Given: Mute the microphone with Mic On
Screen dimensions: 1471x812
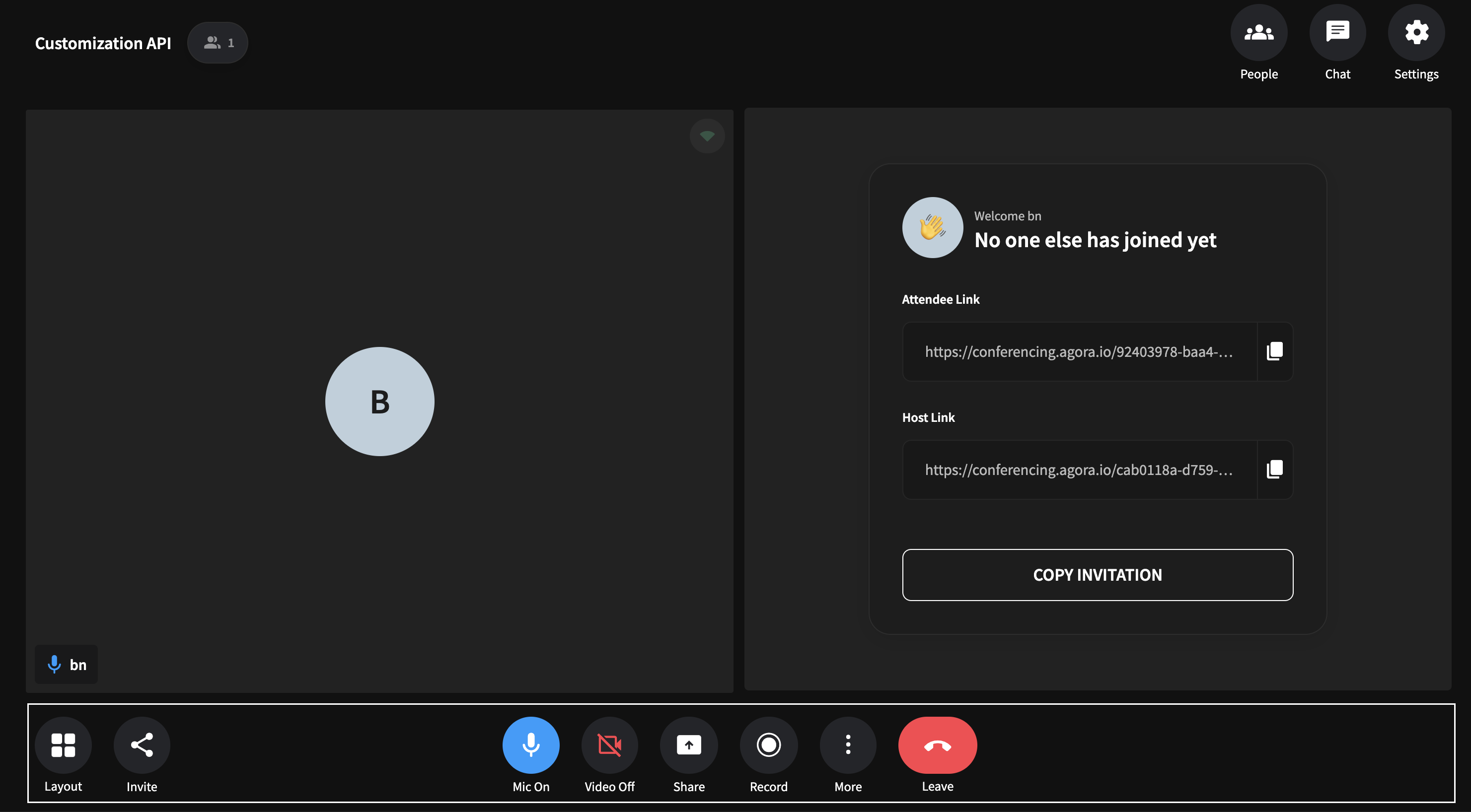Looking at the screenshot, I should [530, 744].
